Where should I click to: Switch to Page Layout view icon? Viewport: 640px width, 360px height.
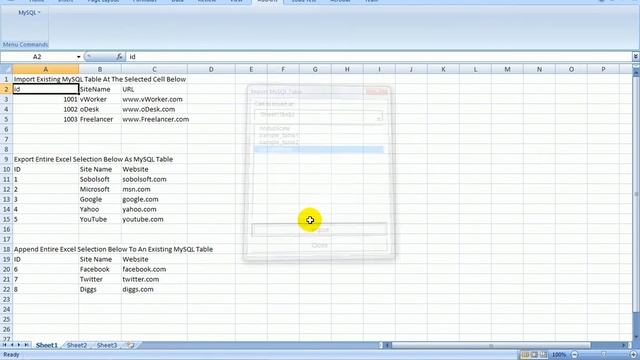coord(534,355)
